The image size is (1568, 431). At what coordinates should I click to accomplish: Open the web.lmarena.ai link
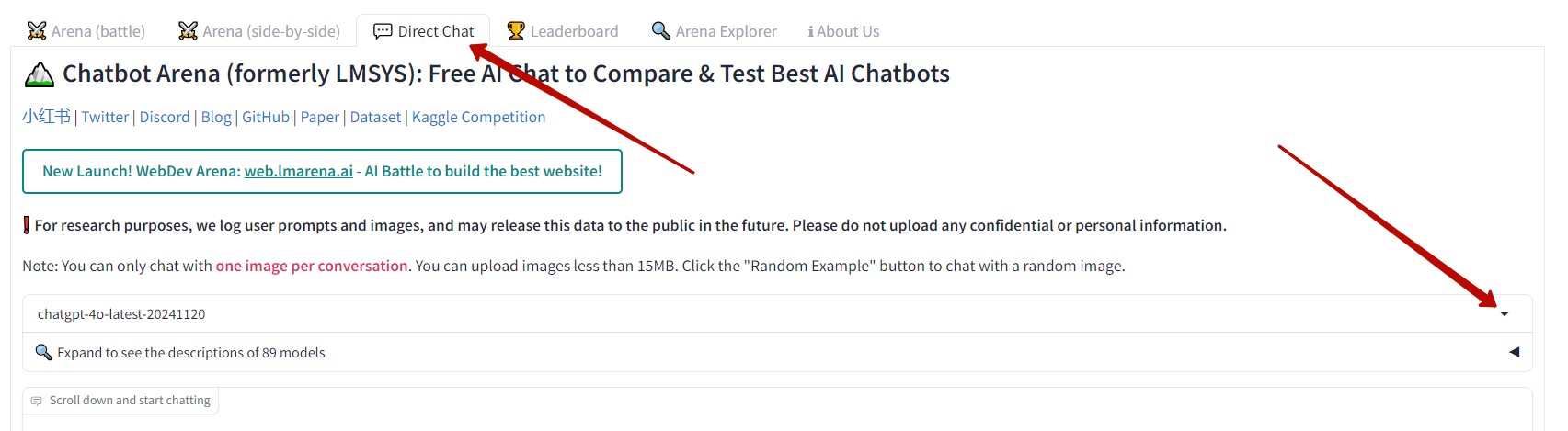[x=298, y=171]
